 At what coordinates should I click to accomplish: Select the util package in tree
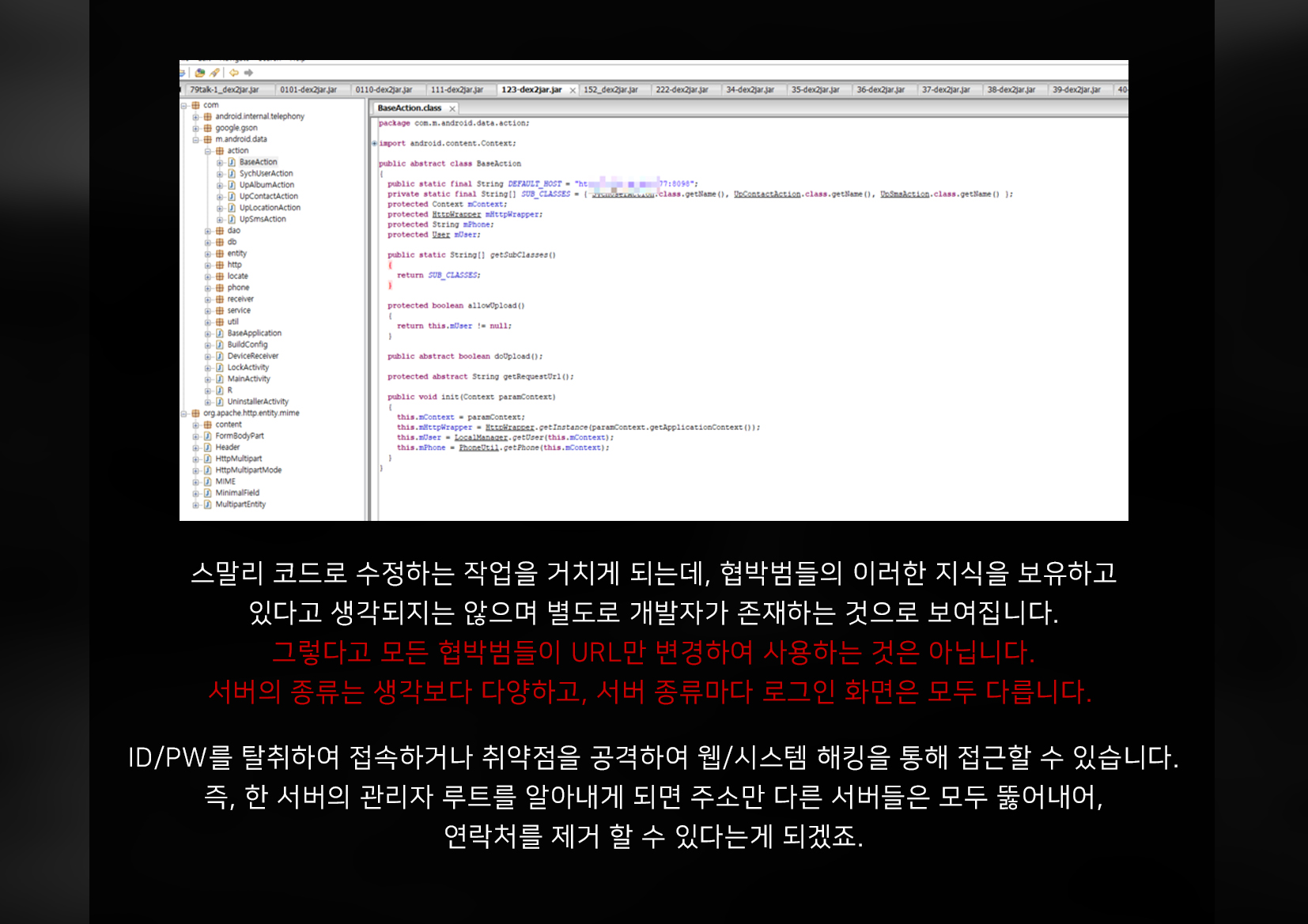[x=233, y=322]
